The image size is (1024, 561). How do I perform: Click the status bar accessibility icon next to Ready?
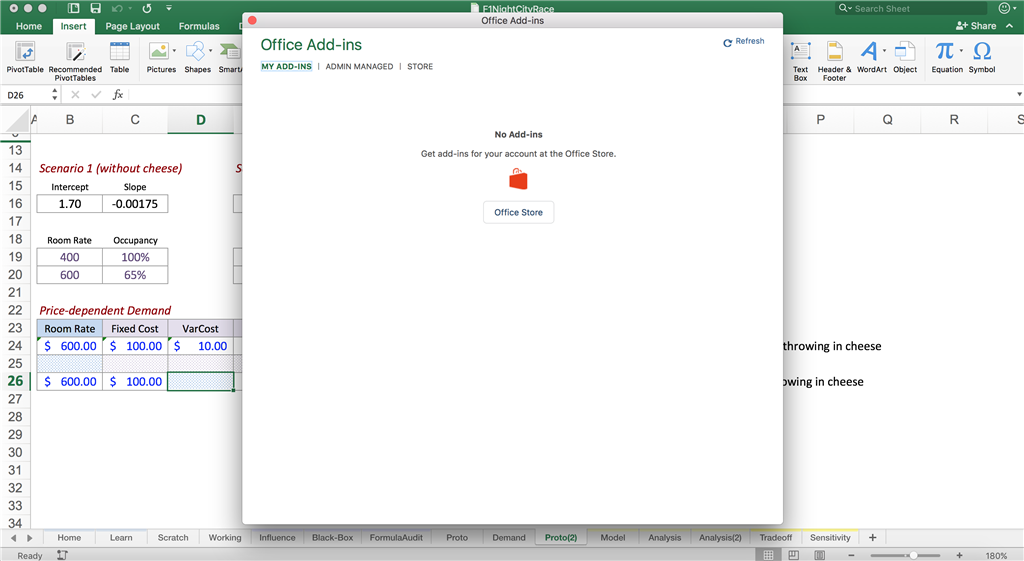(62, 555)
